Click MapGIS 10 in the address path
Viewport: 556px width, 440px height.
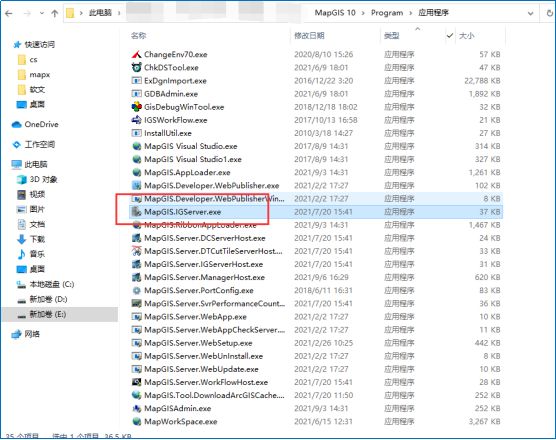(x=335, y=13)
